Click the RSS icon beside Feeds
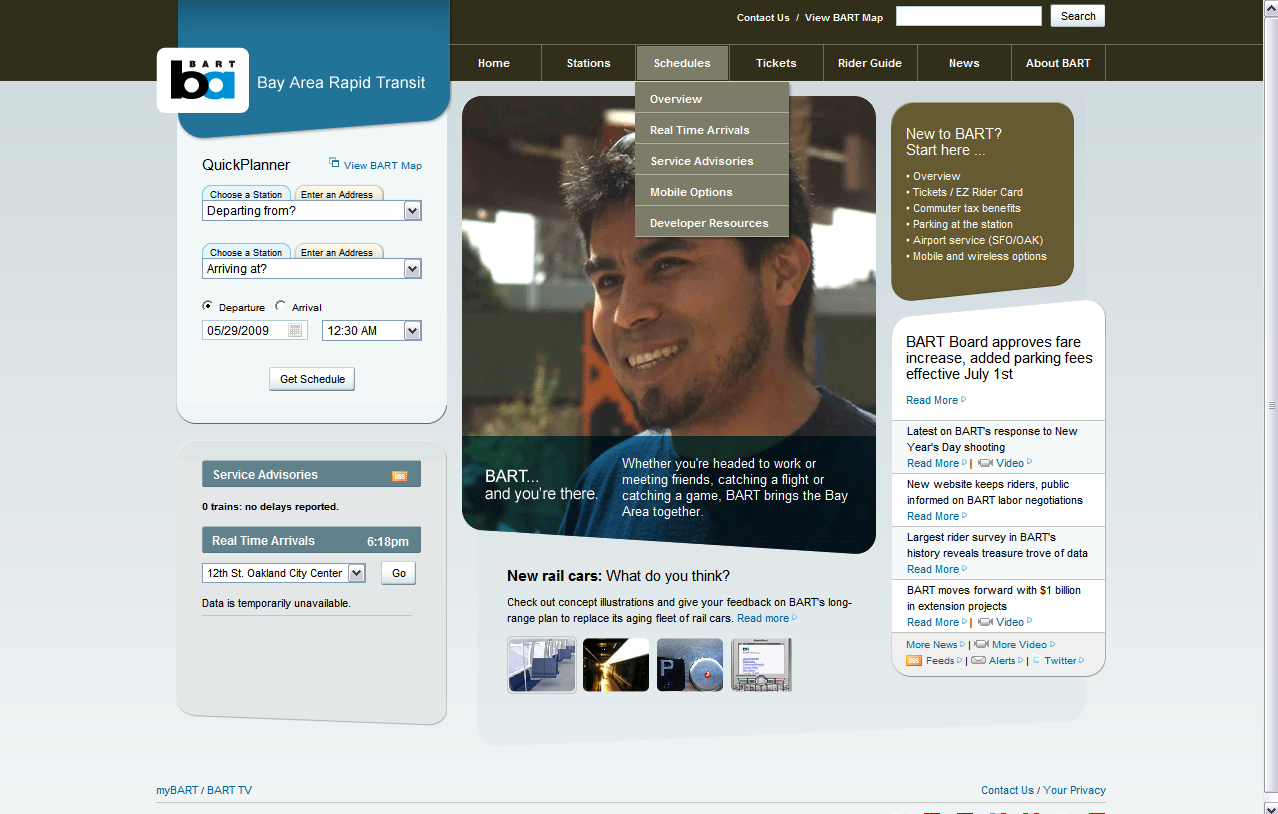 pos(913,661)
